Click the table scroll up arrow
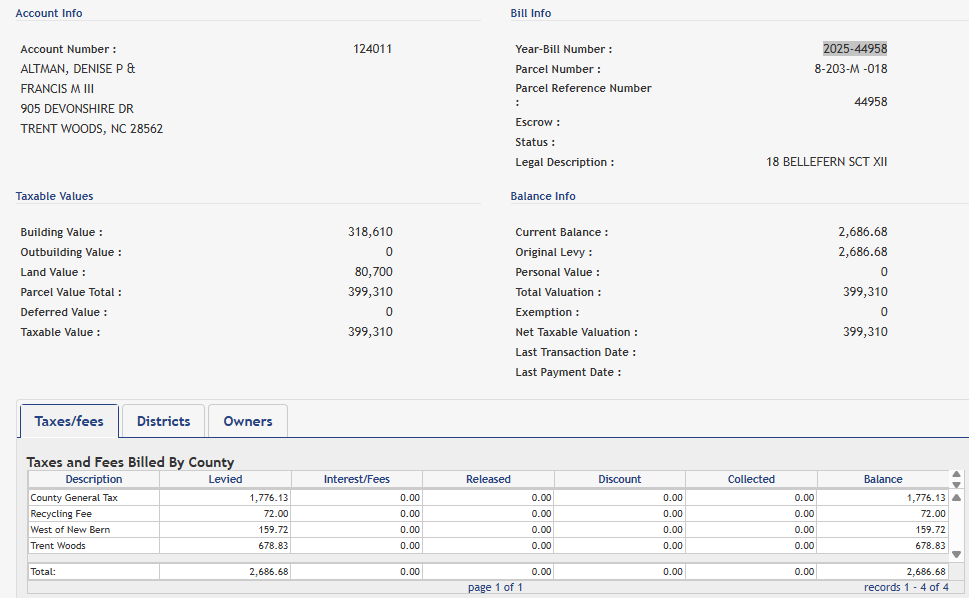The image size is (969, 598). point(957,497)
